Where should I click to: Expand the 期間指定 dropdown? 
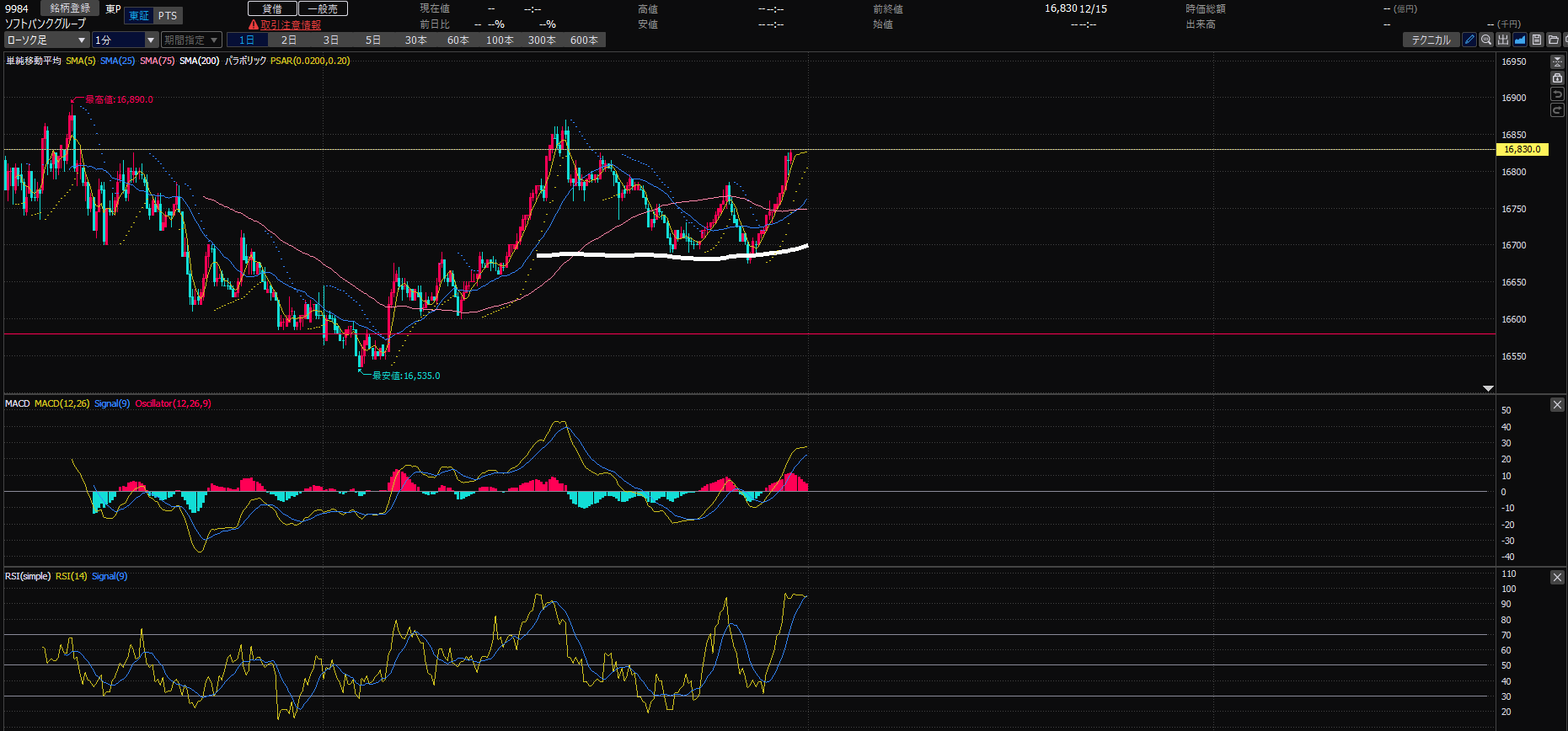[191, 40]
